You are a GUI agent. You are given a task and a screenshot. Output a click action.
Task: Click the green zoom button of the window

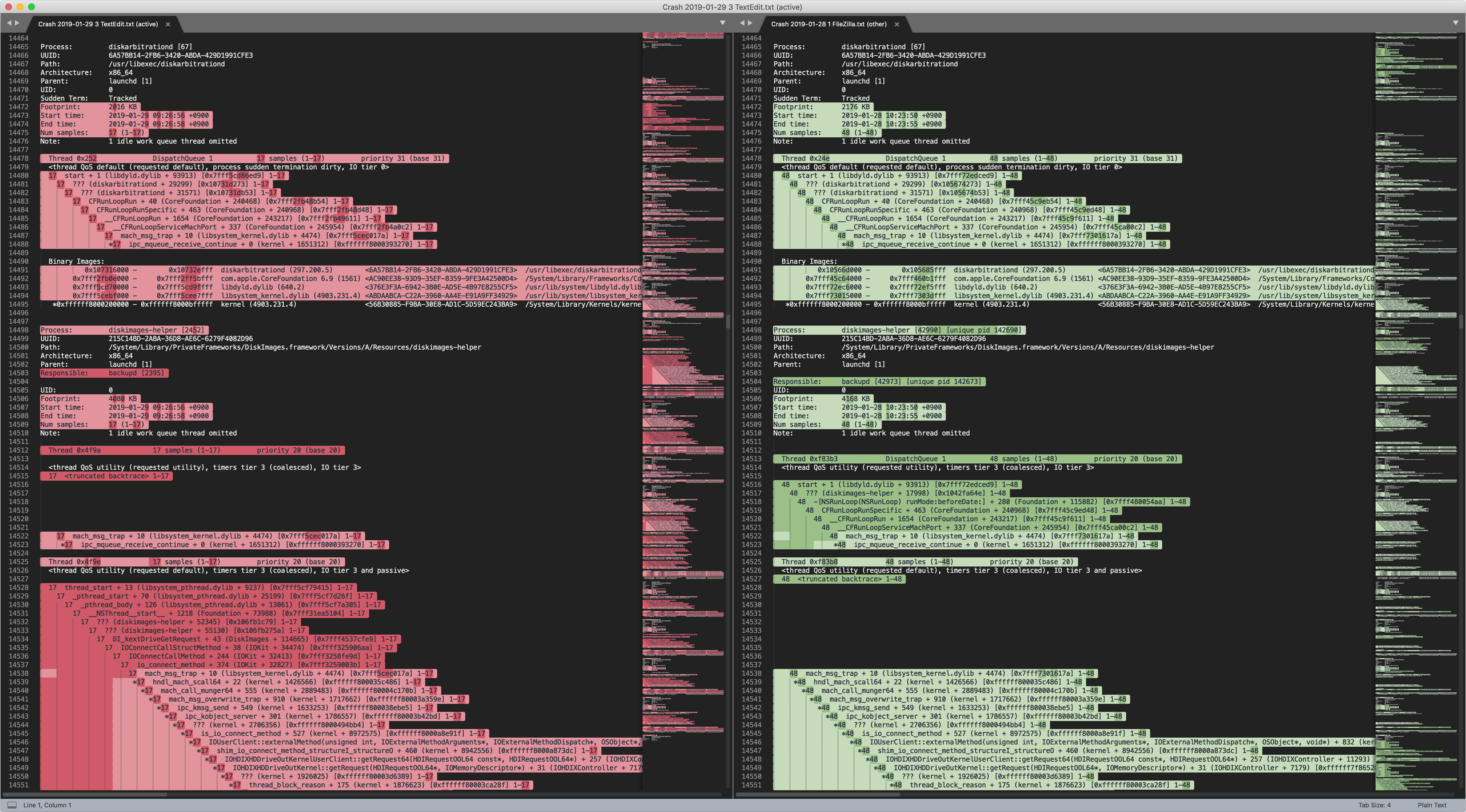[x=31, y=7]
